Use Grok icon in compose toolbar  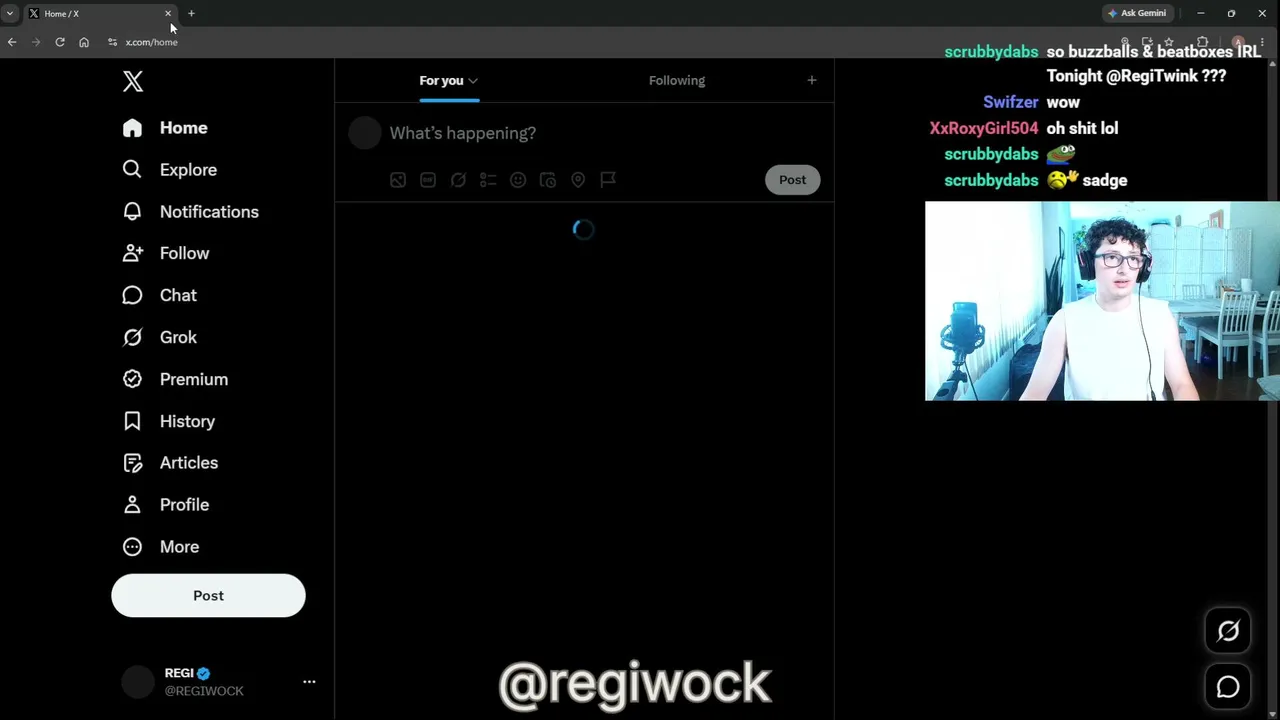coord(458,180)
